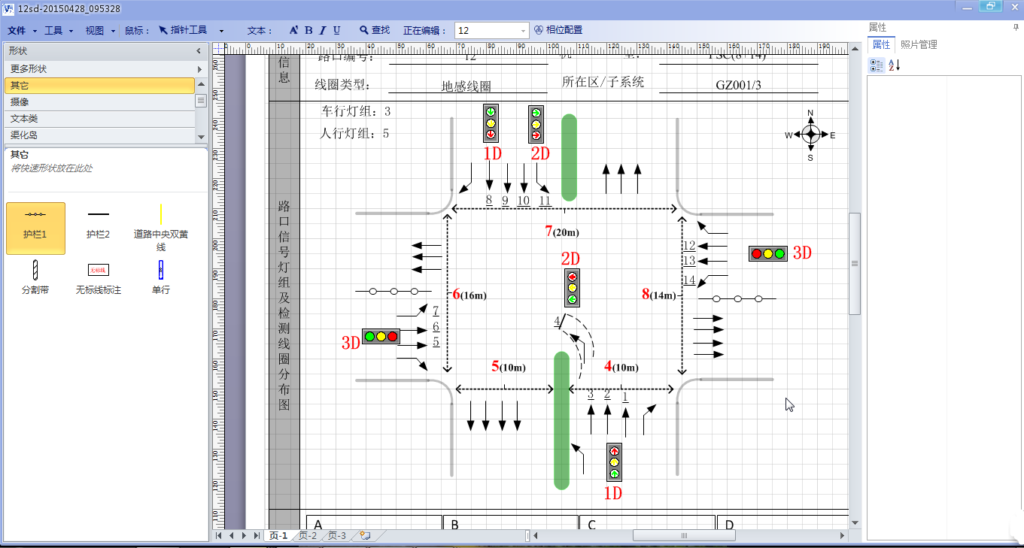Viewport: 1024px width, 548px height.
Task: Switch to the 页-2 page tab
Action: click(x=307, y=536)
